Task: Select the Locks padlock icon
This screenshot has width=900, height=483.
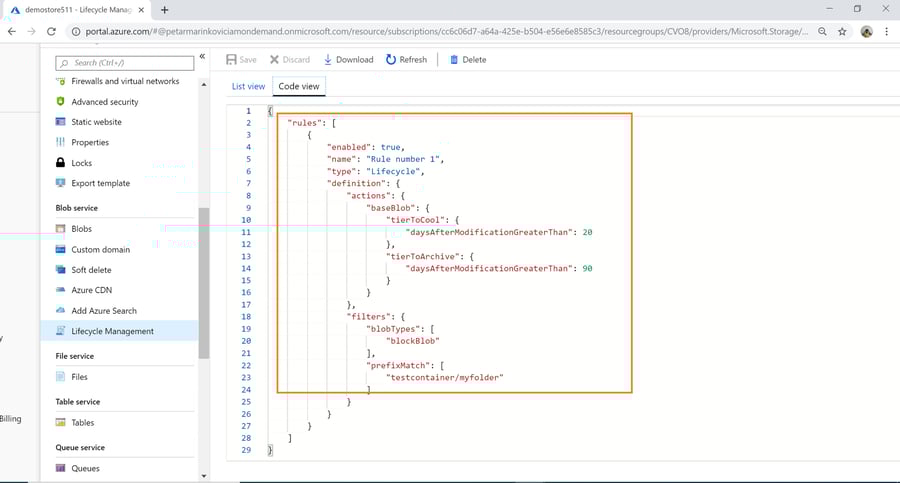Action: (61, 163)
